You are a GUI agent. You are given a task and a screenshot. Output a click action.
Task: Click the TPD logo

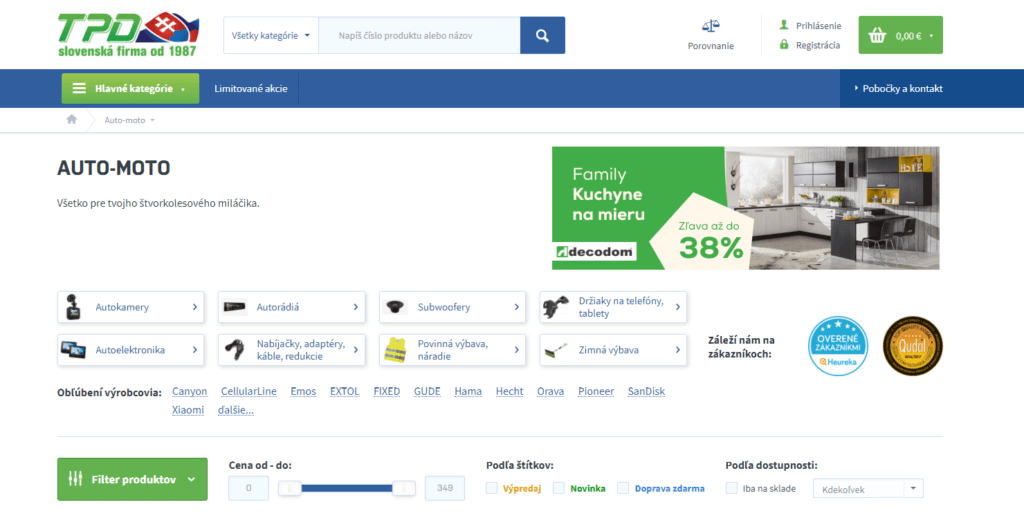click(128, 34)
